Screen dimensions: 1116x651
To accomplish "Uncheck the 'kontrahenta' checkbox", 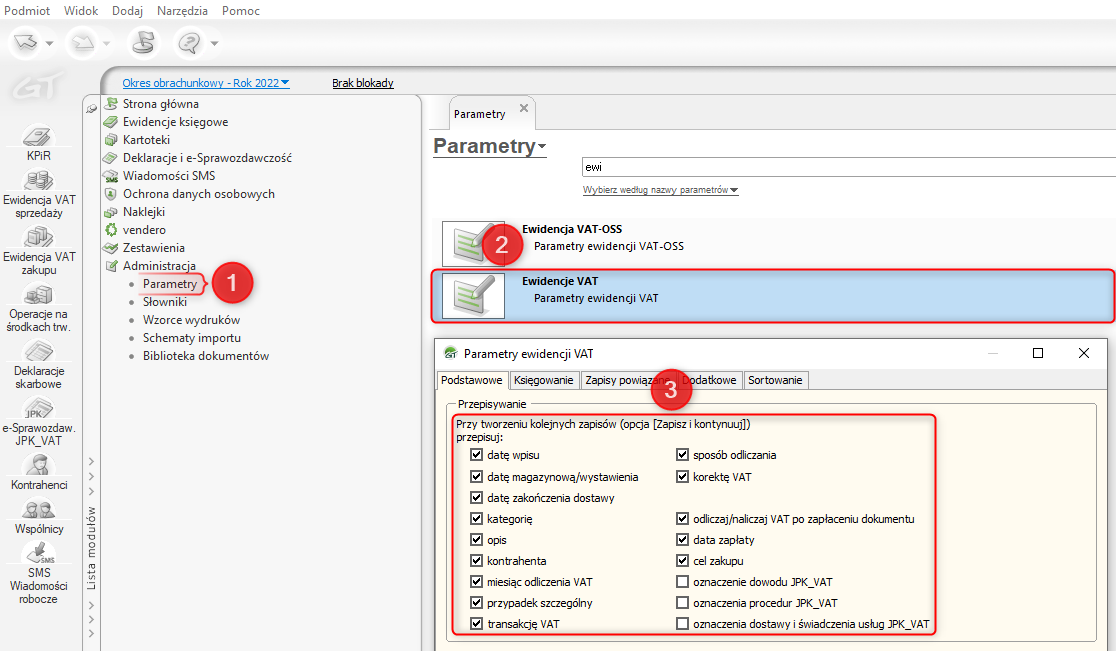I will pyautogui.click(x=477, y=561).
